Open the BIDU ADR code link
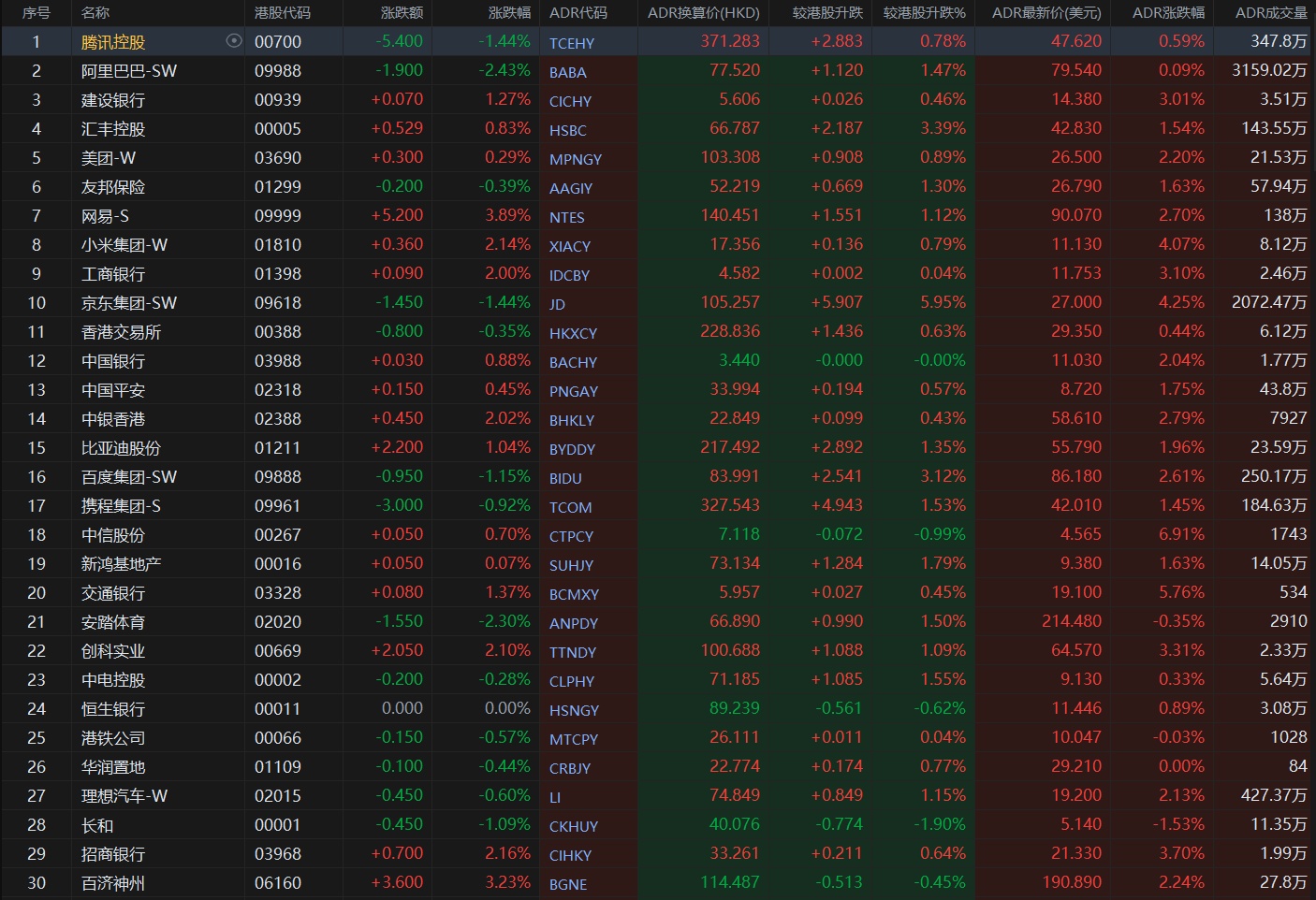Screen dimensions: 1316x900 click(x=565, y=478)
